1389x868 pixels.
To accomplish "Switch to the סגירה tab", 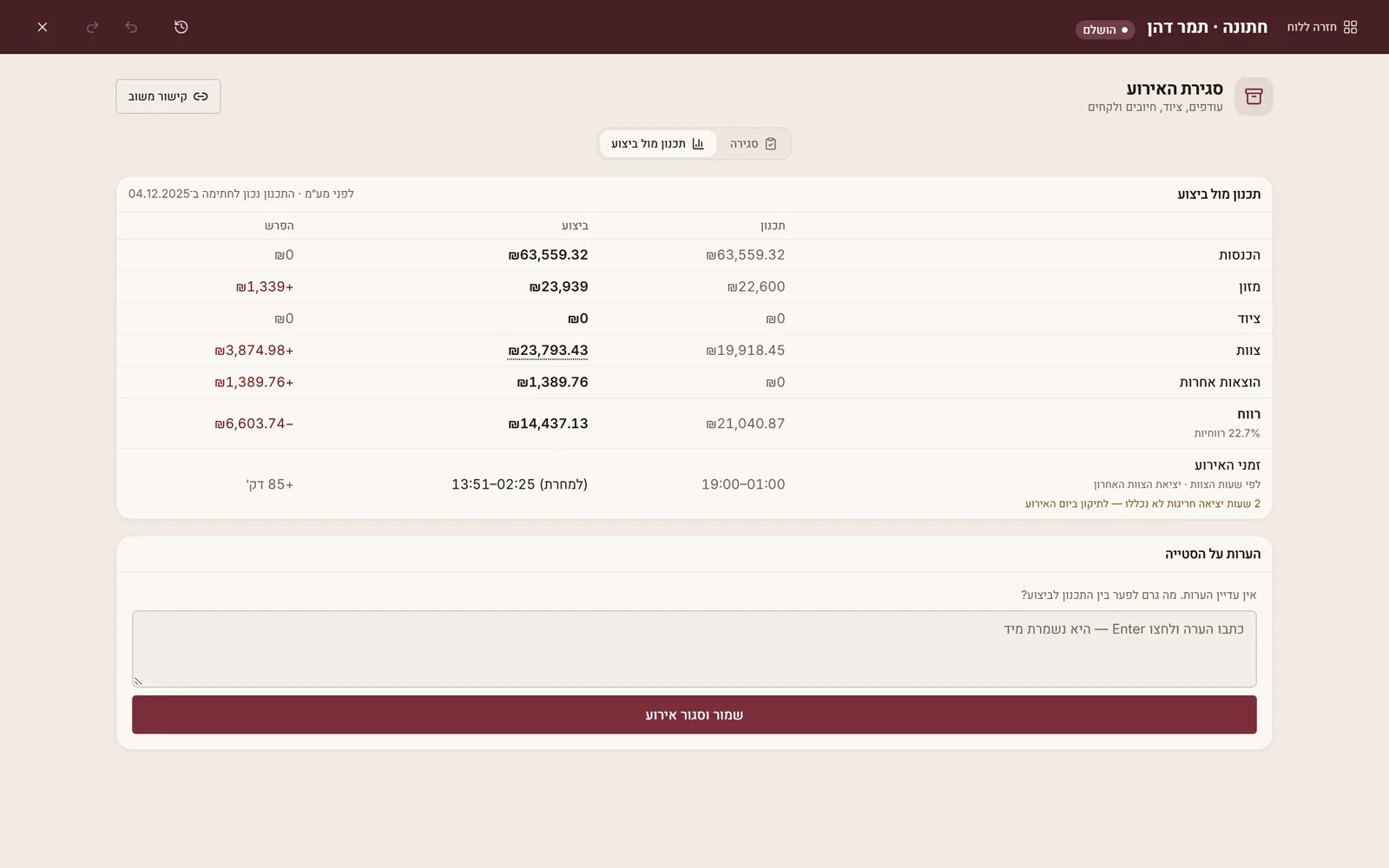I will point(753,144).
